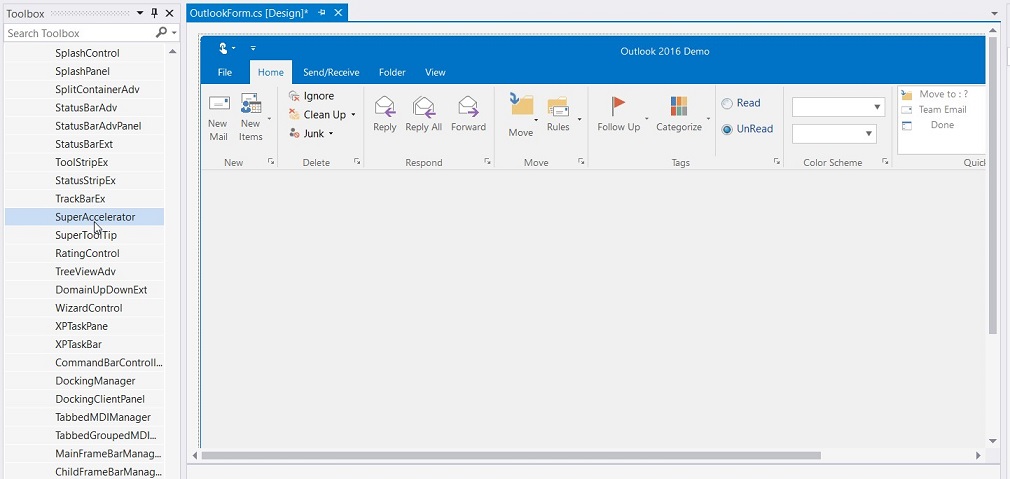Click the Follow Up flag icon
1010x479 pixels.
(x=618, y=106)
